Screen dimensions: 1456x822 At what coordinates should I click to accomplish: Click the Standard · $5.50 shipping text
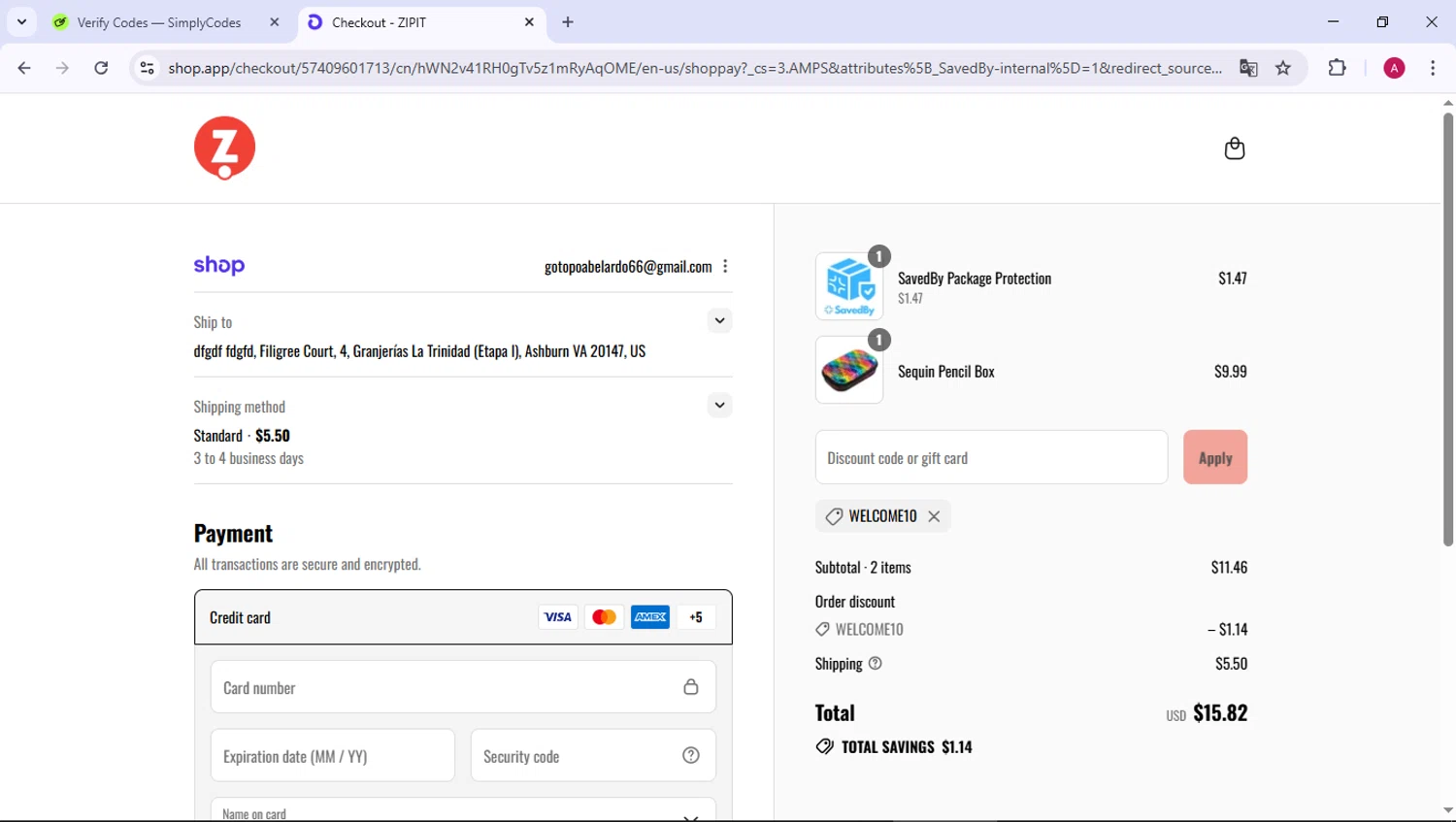coord(242,436)
